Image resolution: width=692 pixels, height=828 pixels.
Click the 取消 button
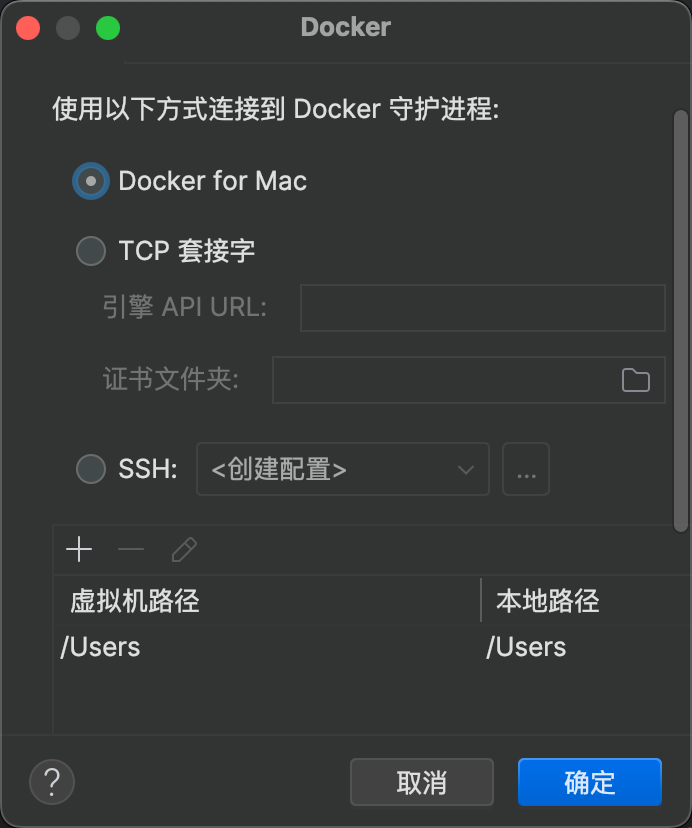pos(422,782)
